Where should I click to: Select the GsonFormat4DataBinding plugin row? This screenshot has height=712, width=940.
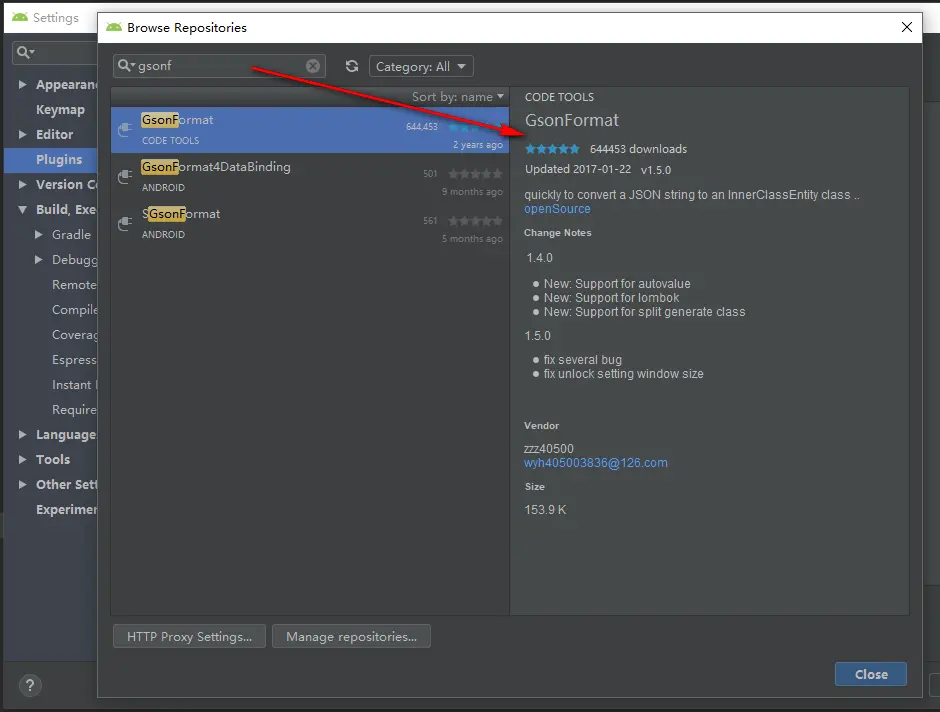pos(310,177)
